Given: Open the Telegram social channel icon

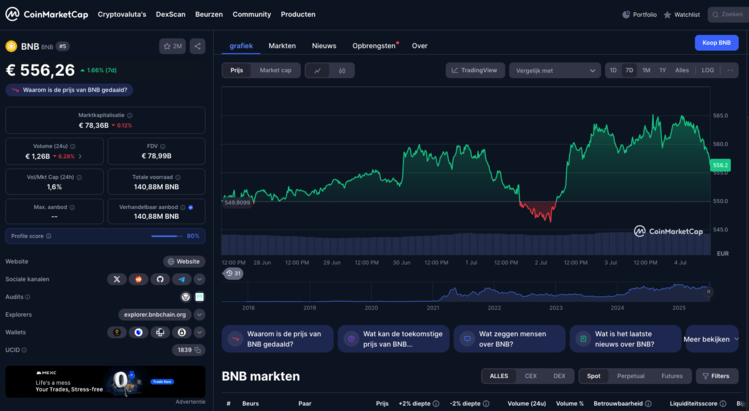Looking at the screenshot, I should (x=182, y=279).
